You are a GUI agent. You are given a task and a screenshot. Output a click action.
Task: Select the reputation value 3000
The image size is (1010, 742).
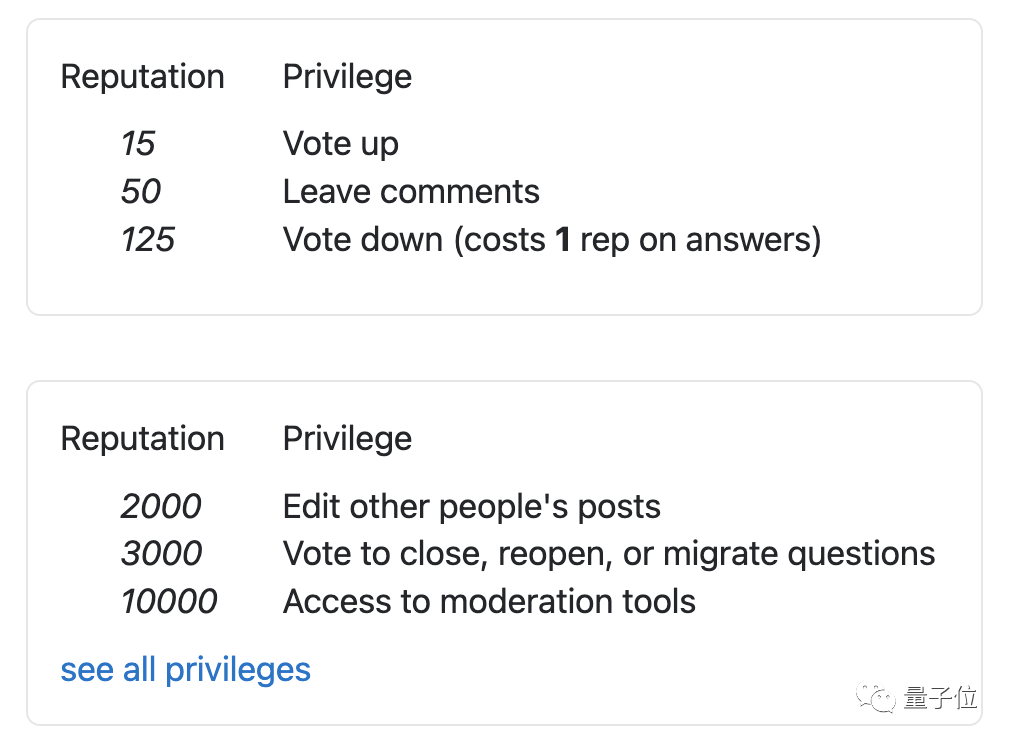(x=161, y=553)
